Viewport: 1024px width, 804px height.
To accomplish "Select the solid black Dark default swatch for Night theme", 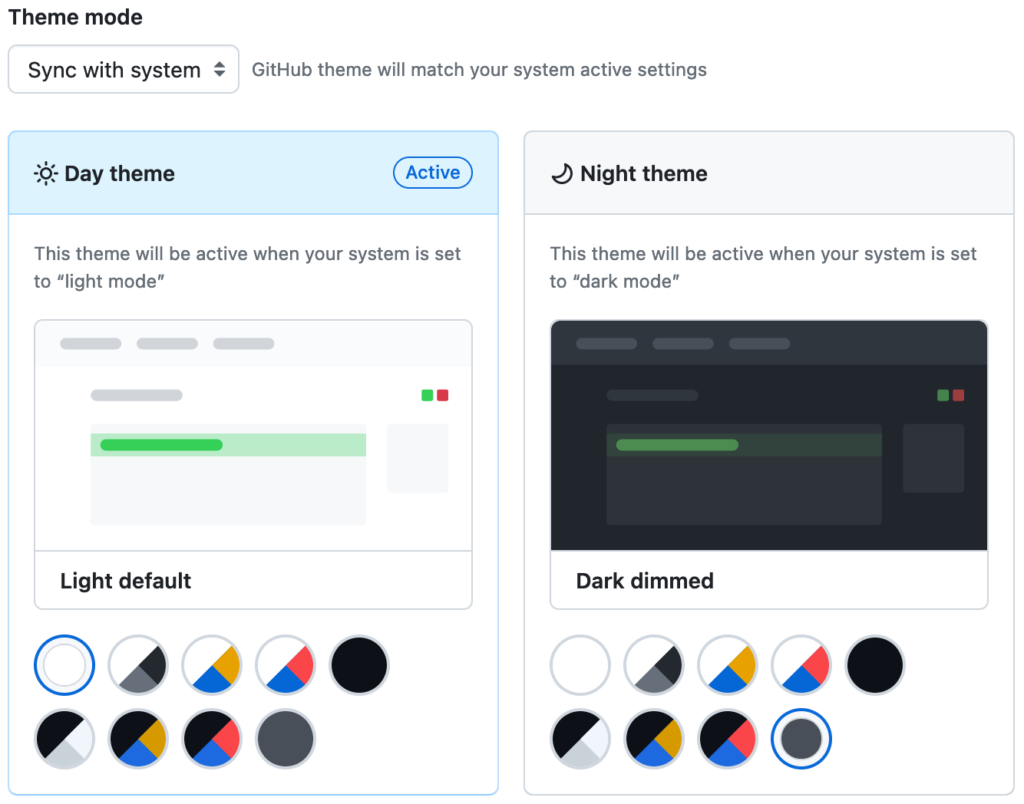I will click(x=875, y=665).
